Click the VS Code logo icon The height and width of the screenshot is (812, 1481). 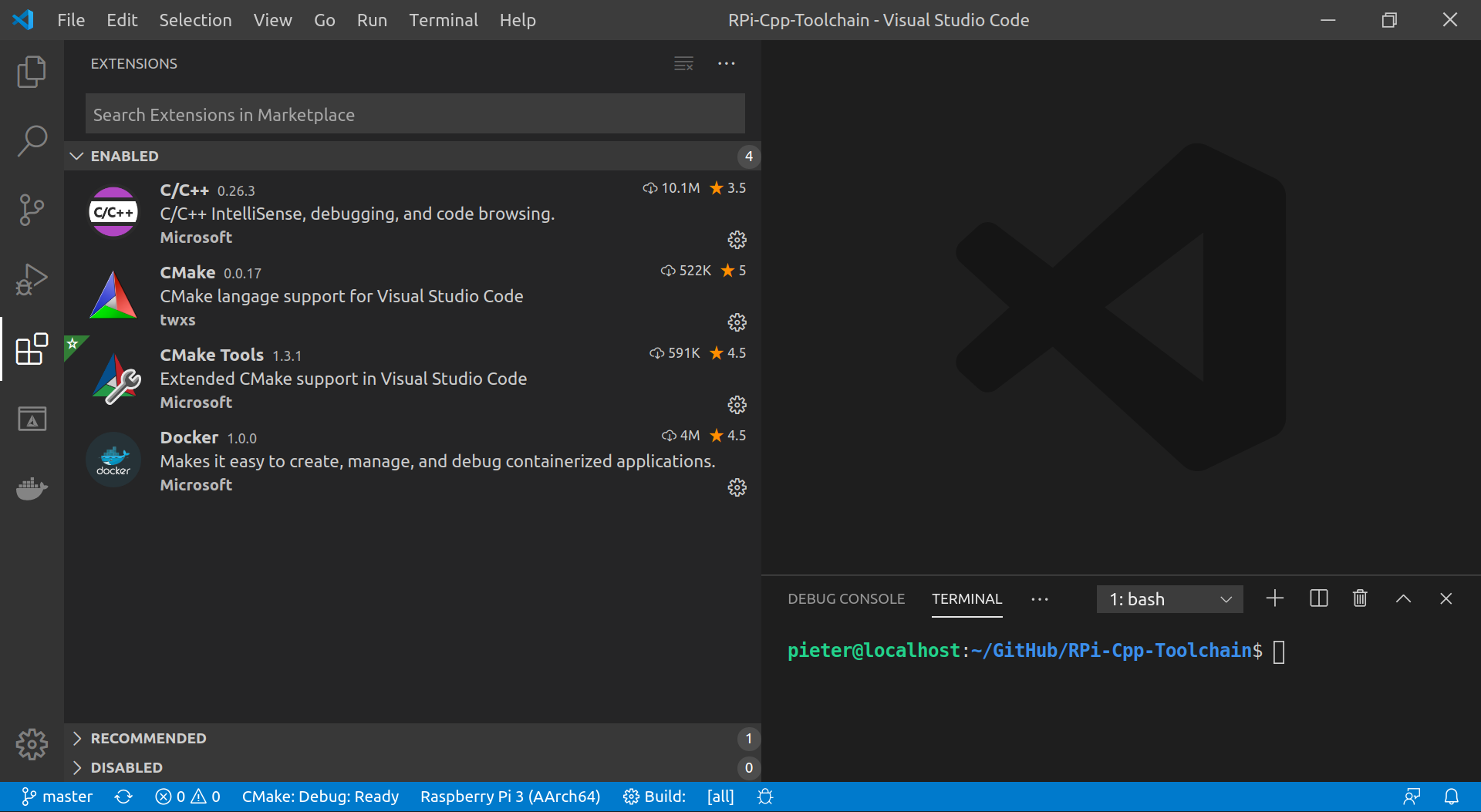pos(23,20)
